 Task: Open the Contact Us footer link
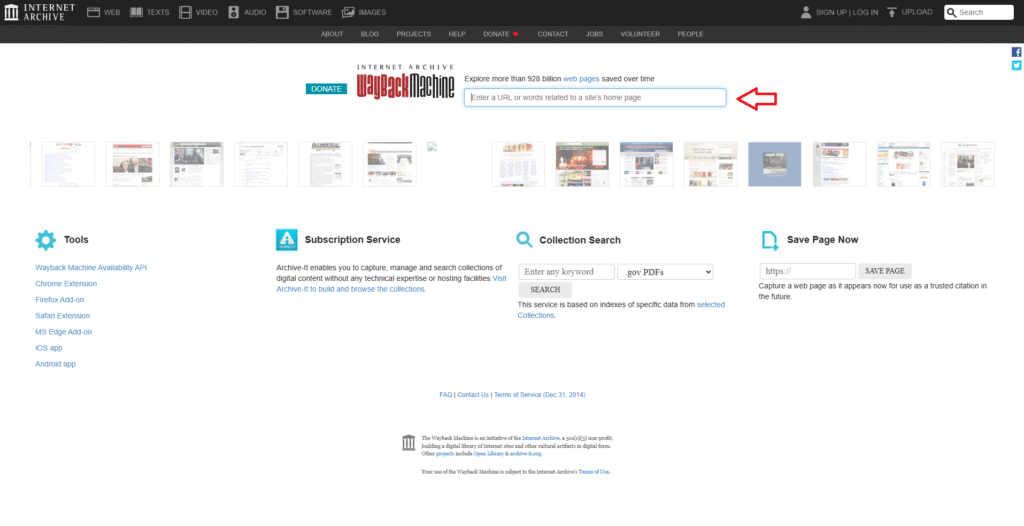pos(473,395)
